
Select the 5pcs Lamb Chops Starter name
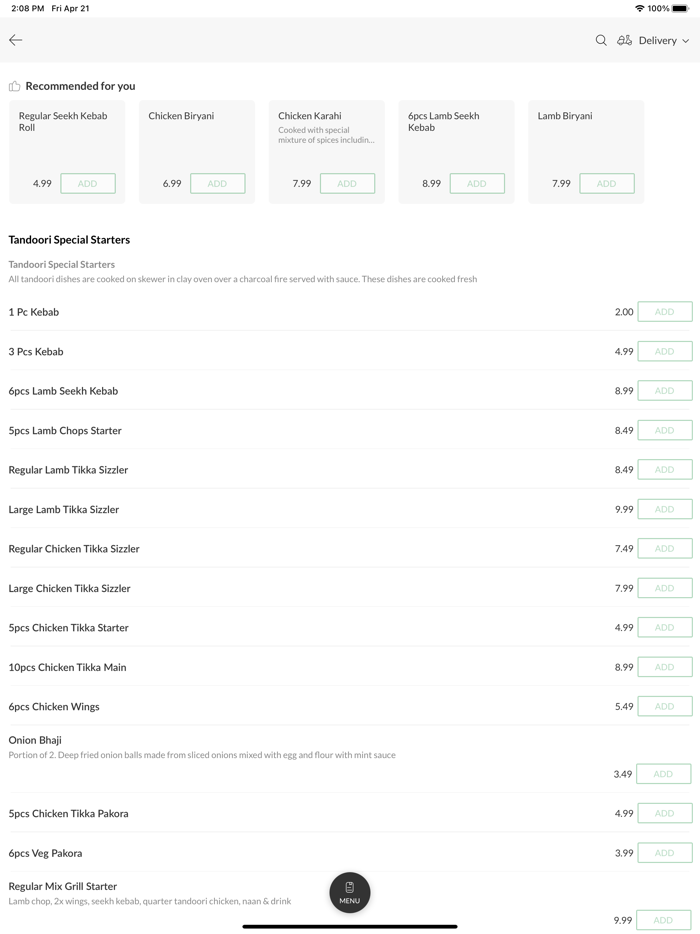point(65,430)
